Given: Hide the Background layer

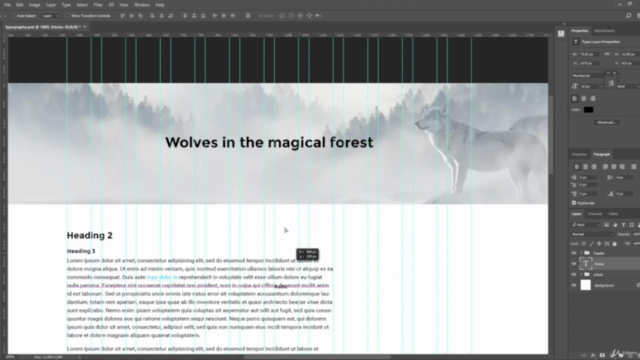Looking at the screenshot, I should [x=574, y=285].
